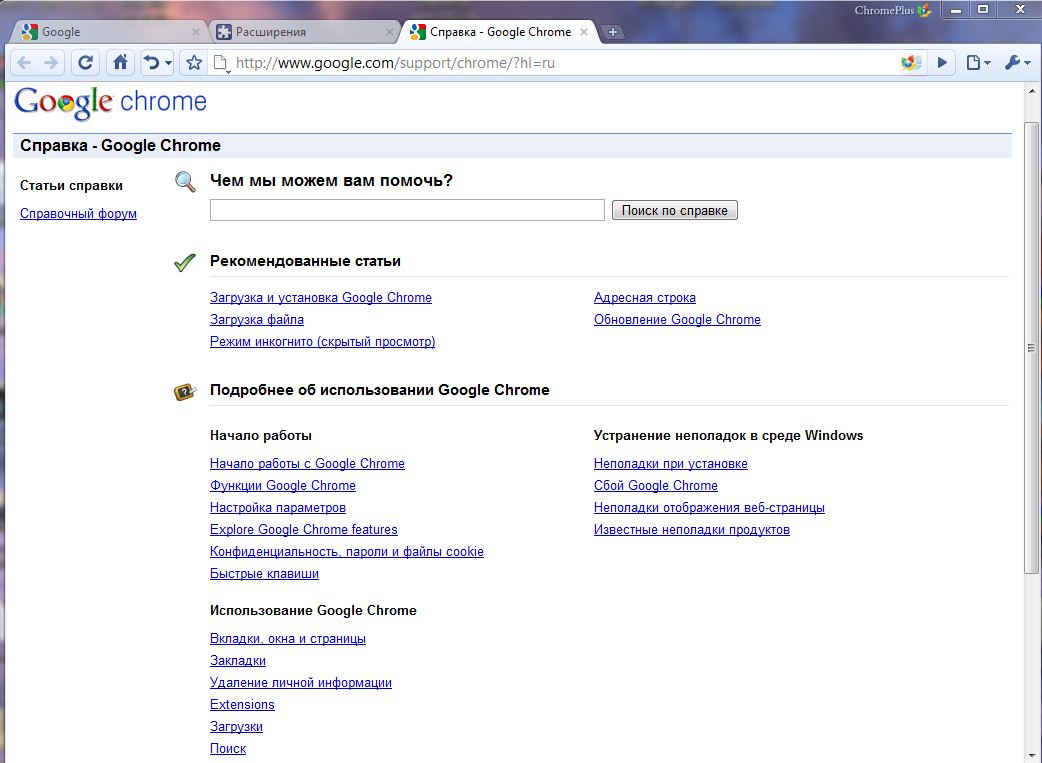
Task: Click the scrollbar up arrow
Action: pos(1031,91)
